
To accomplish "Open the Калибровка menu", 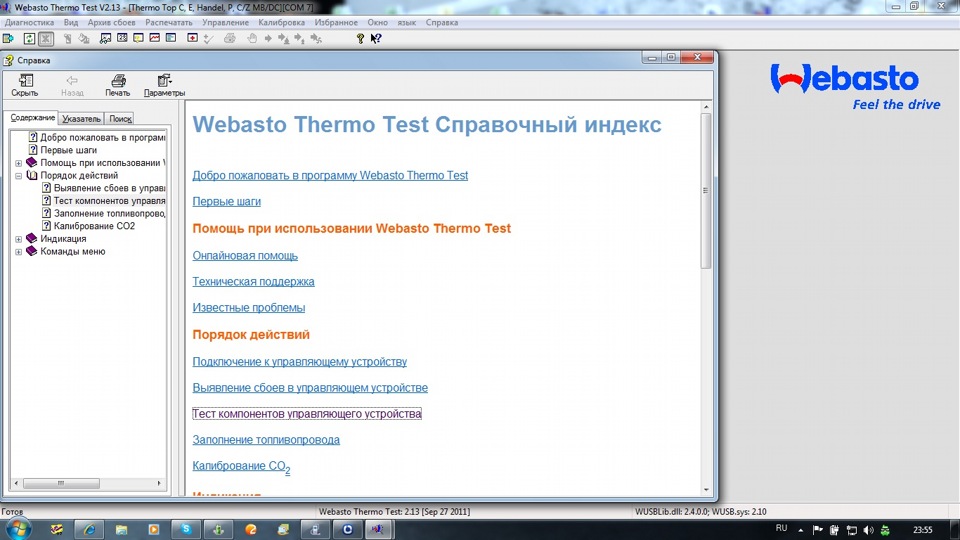I will tap(282, 23).
